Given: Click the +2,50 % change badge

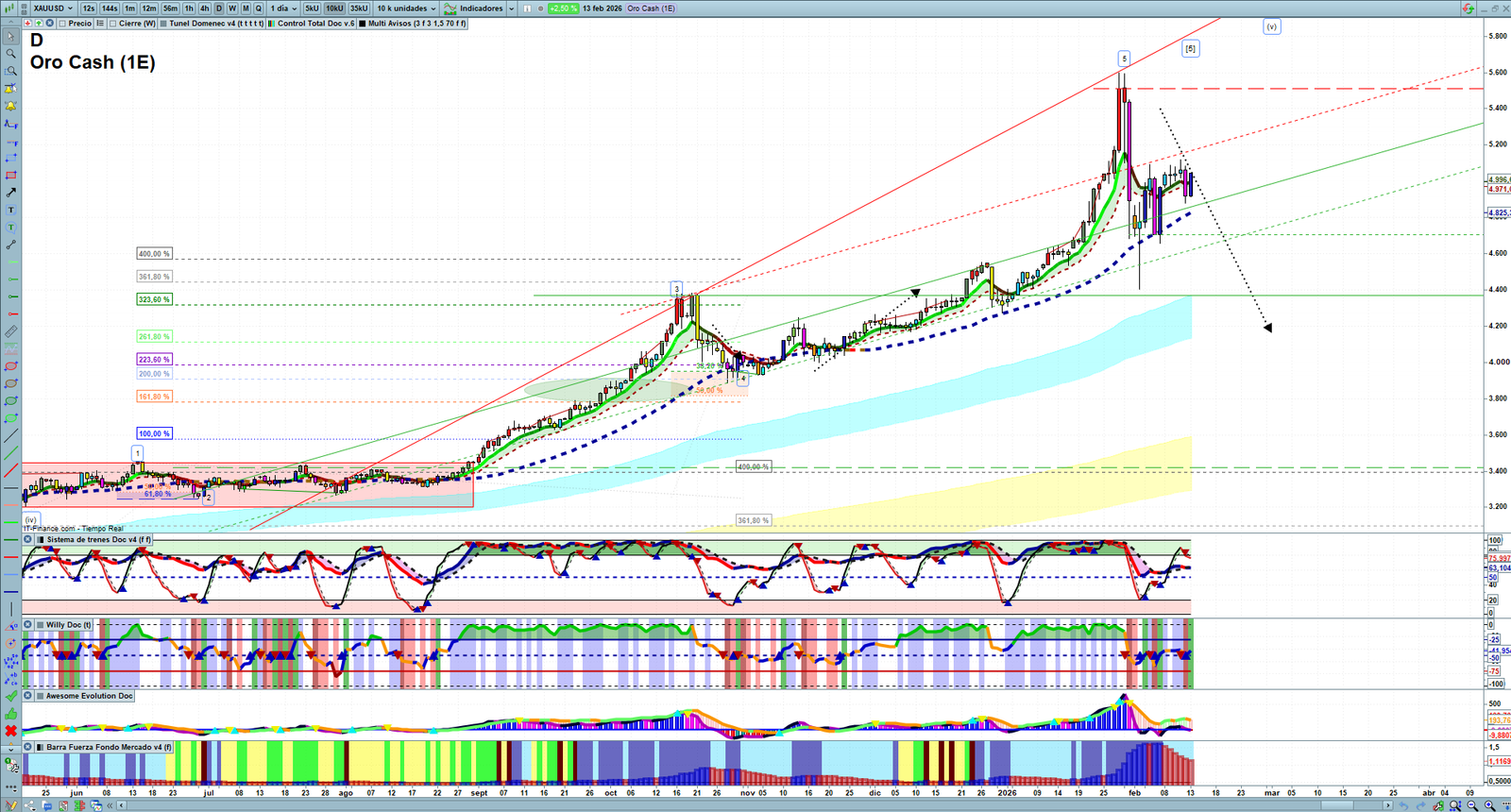Looking at the screenshot, I should (x=563, y=8).
